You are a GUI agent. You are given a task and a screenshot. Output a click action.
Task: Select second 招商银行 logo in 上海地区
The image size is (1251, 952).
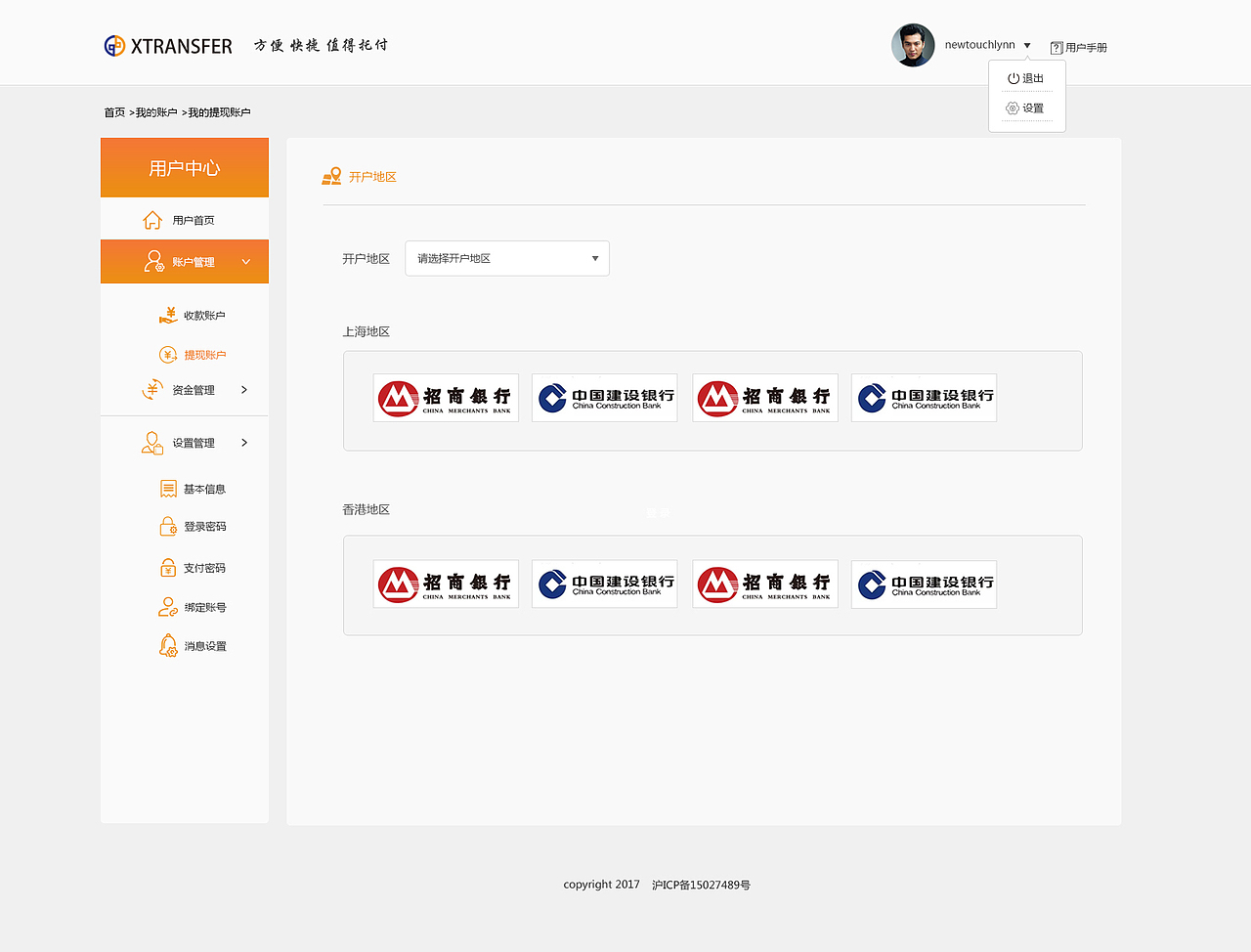point(765,398)
